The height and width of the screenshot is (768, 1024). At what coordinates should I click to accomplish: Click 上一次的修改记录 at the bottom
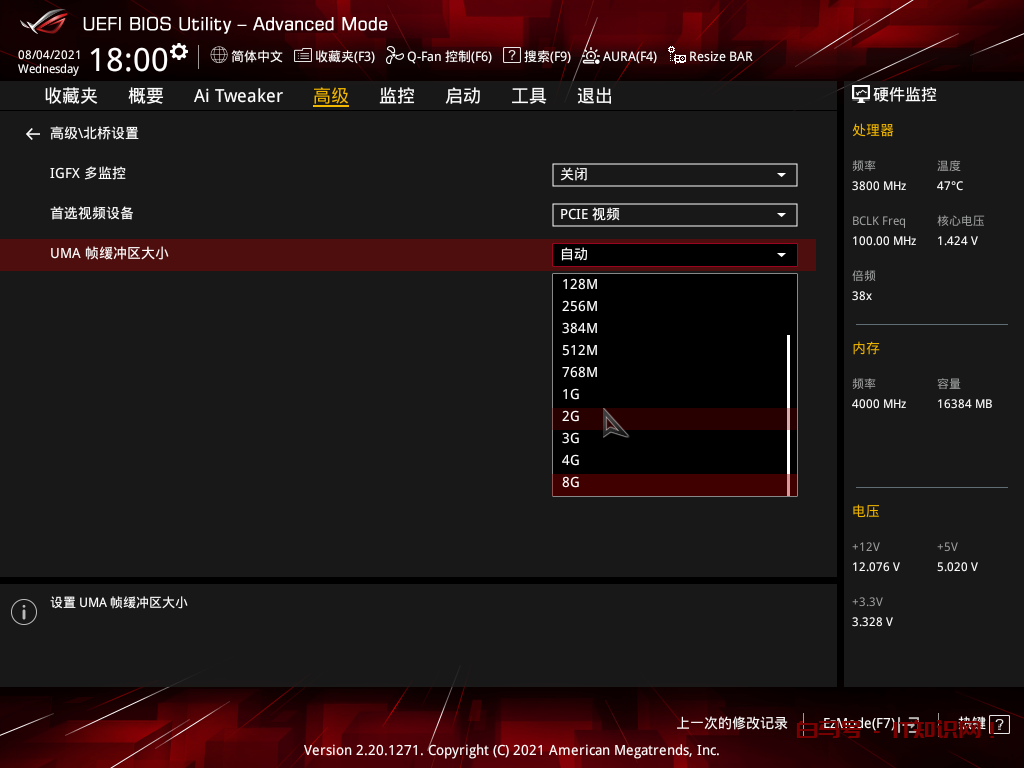[x=732, y=724]
